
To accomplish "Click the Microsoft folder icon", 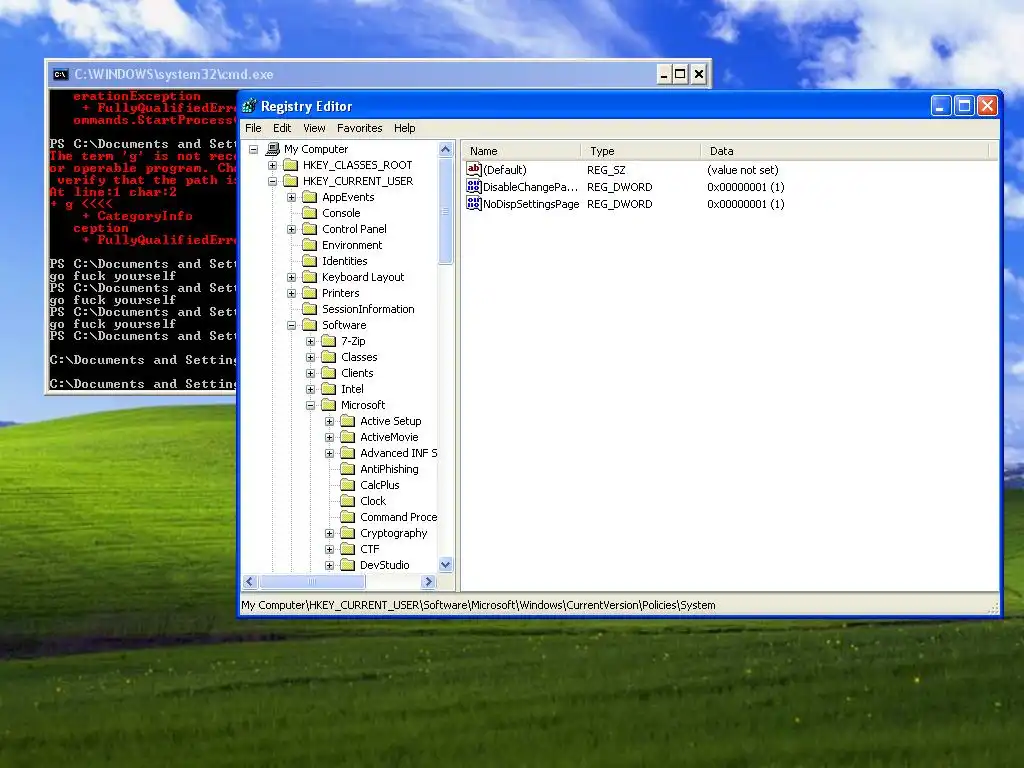I will 328,405.
